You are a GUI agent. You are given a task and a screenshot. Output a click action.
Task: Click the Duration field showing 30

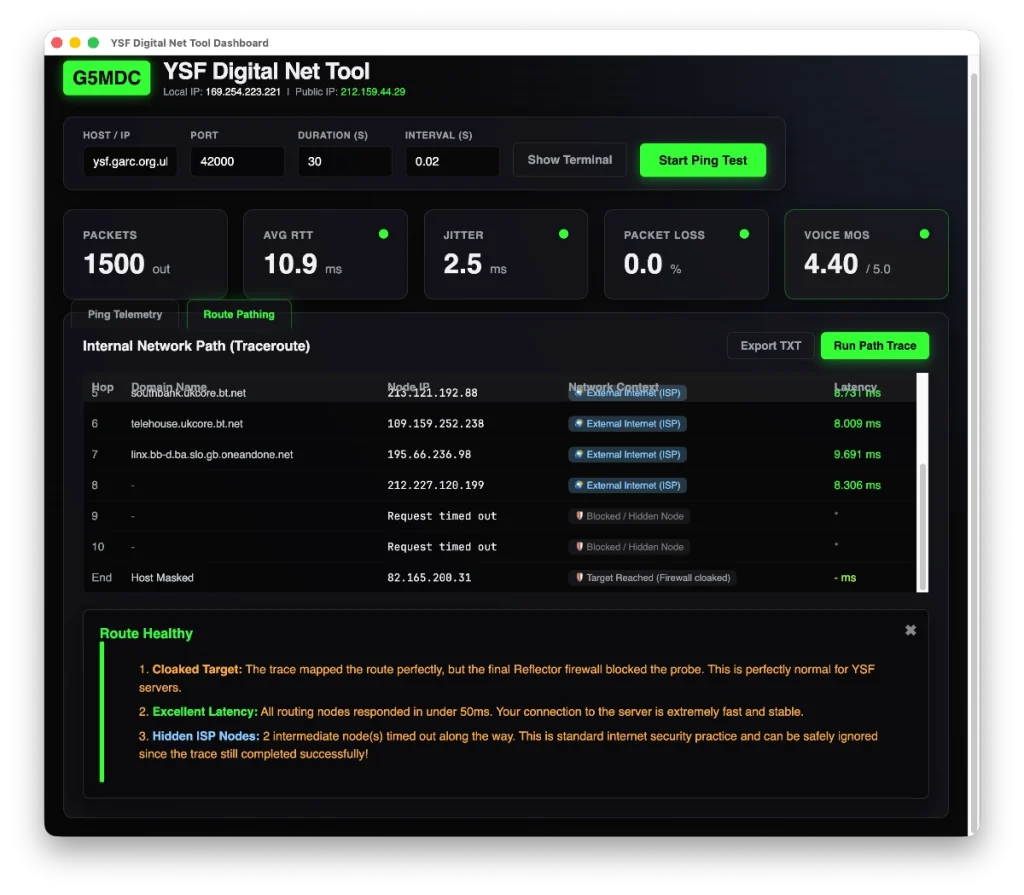point(344,161)
